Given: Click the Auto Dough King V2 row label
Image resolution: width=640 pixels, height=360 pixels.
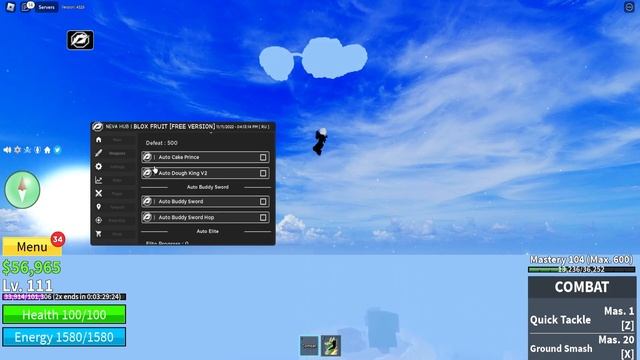Looking at the screenshot, I should coord(183,173).
